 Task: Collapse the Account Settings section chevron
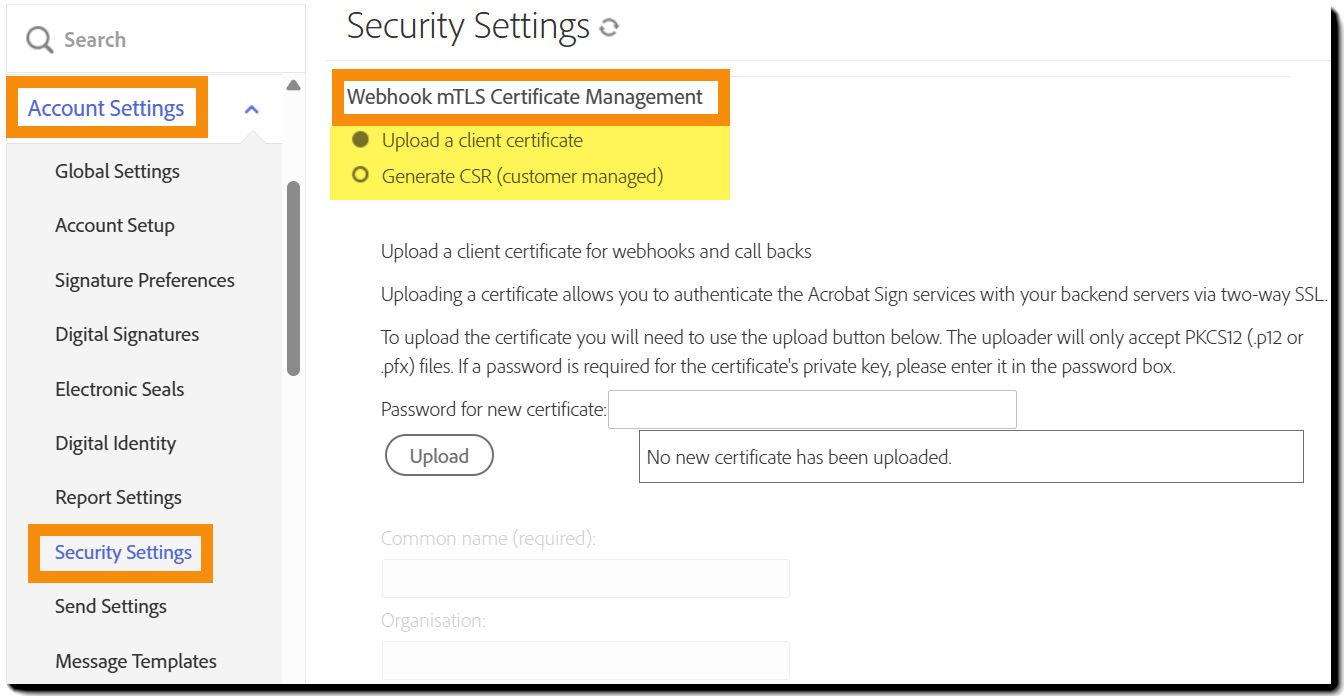(252, 107)
